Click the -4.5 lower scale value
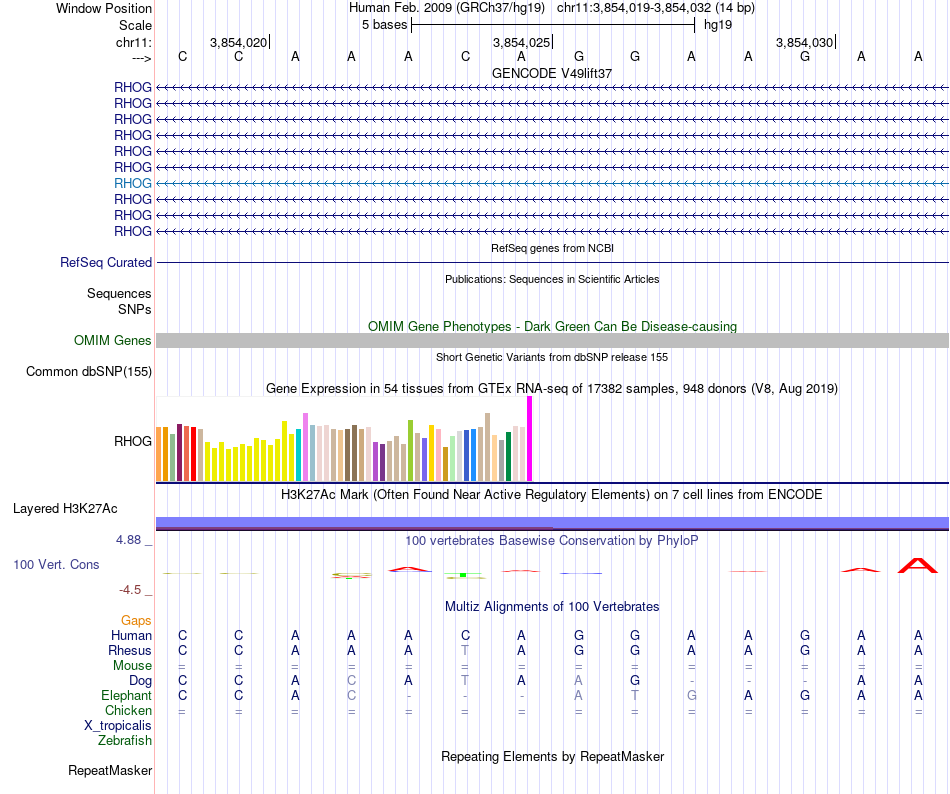The image size is (950, 794). [130, 589]
